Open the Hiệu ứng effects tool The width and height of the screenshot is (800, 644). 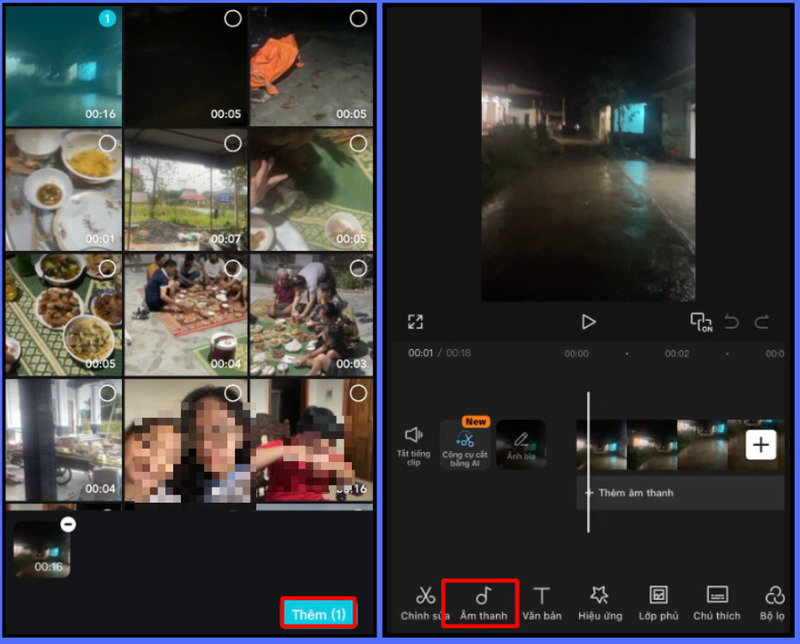click(599, 602)
